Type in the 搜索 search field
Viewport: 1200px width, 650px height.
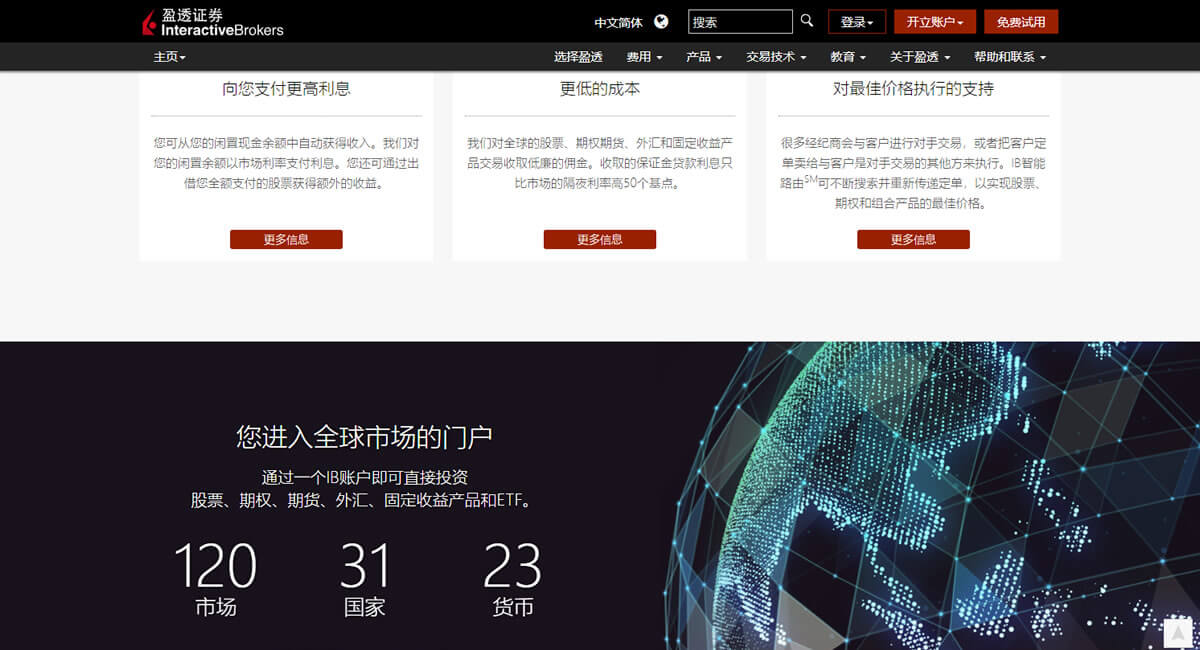click(740, 22)
